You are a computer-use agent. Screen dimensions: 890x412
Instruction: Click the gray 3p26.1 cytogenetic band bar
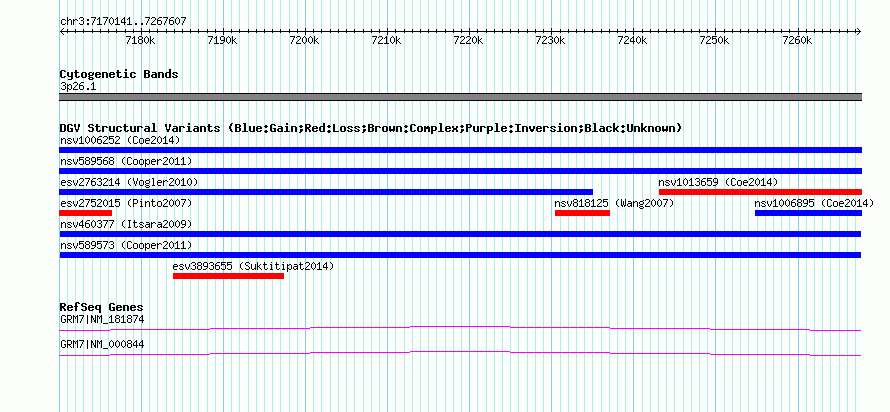[460, 97]
